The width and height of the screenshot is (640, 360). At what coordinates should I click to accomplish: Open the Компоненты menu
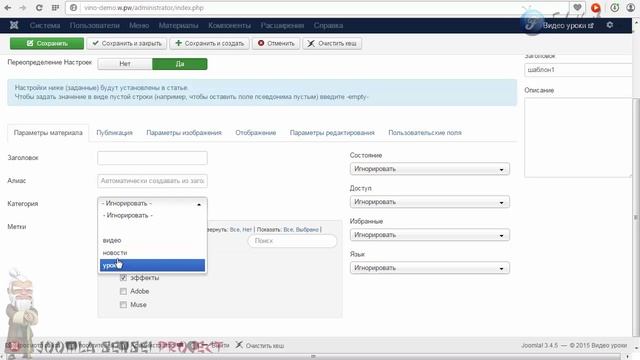click(x=229, y=25)
